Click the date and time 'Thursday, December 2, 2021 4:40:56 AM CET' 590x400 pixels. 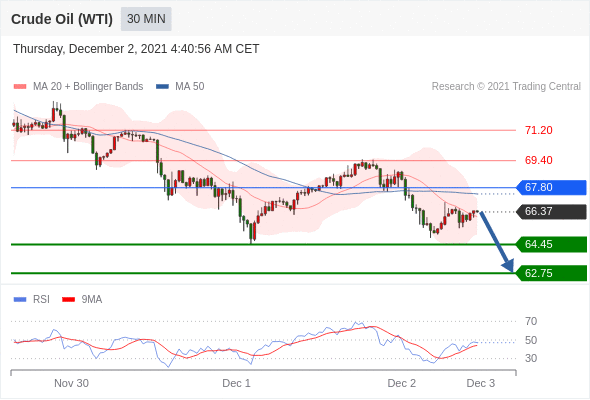point(136,49)
